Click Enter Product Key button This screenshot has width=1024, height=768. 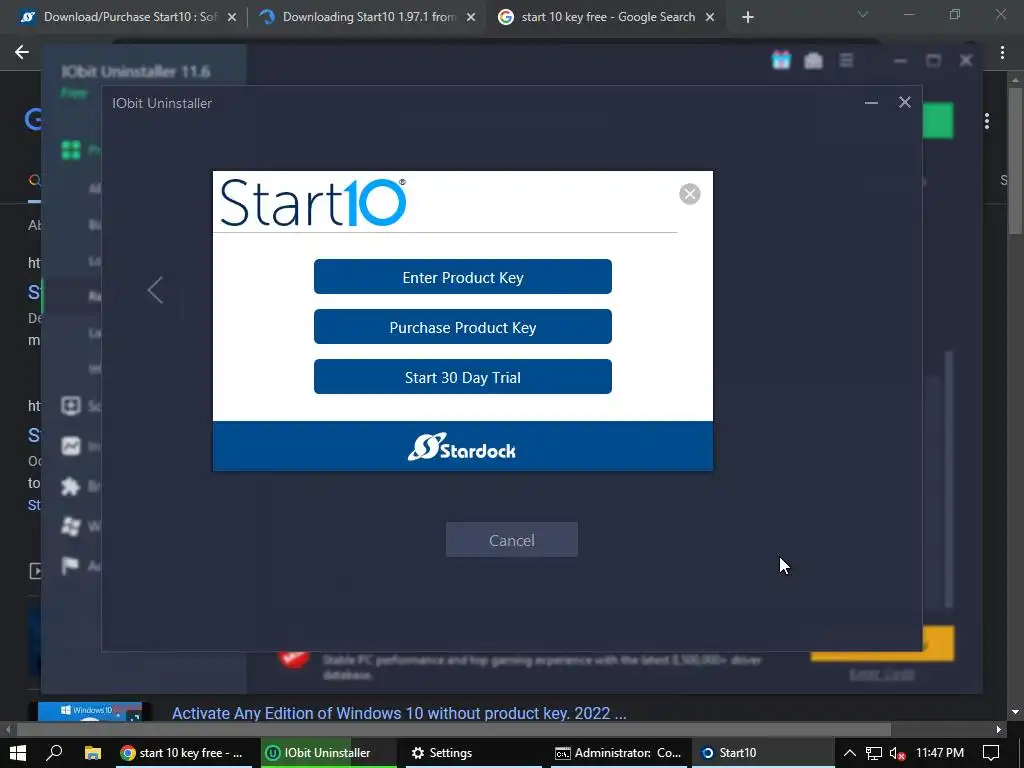pos(462,277)
